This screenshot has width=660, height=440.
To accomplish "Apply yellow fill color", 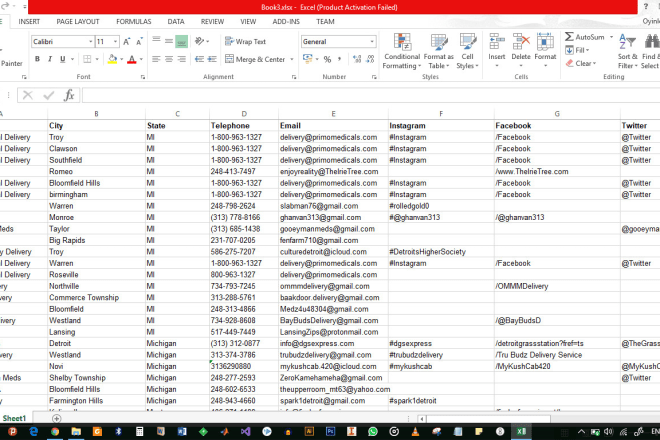I will point(112,59).
